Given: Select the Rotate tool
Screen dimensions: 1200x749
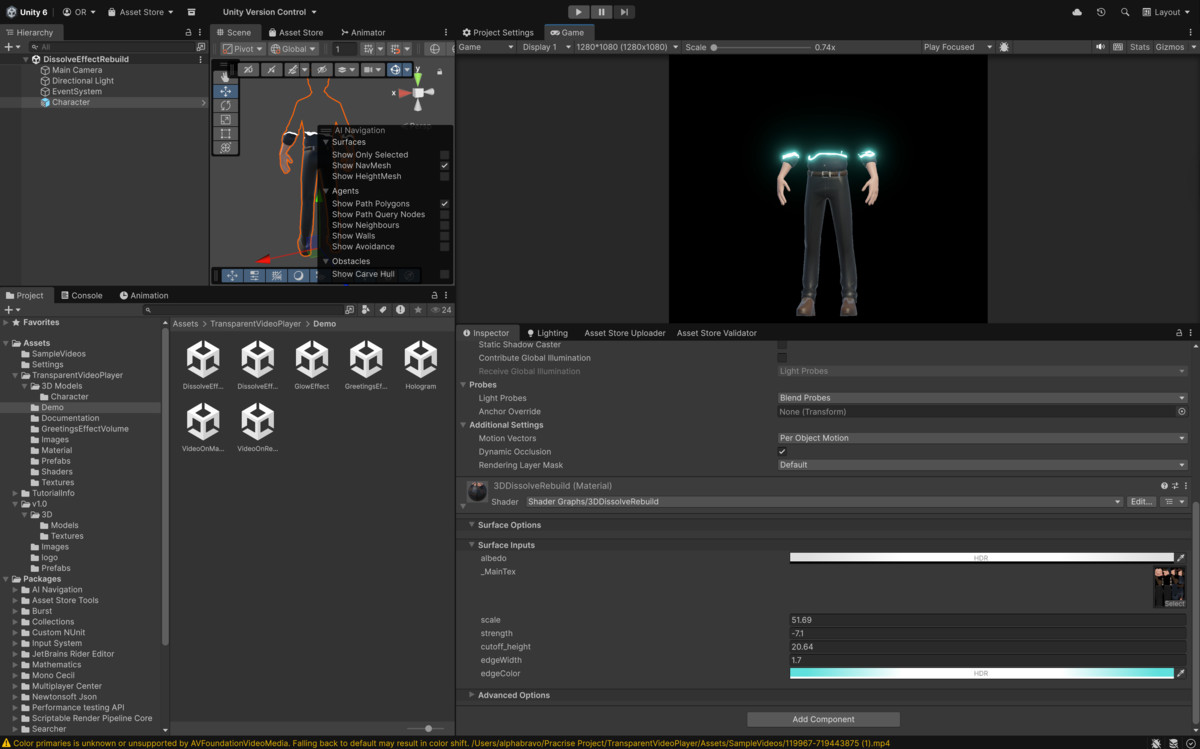Looking at the screenshot, I should [226, 106].
